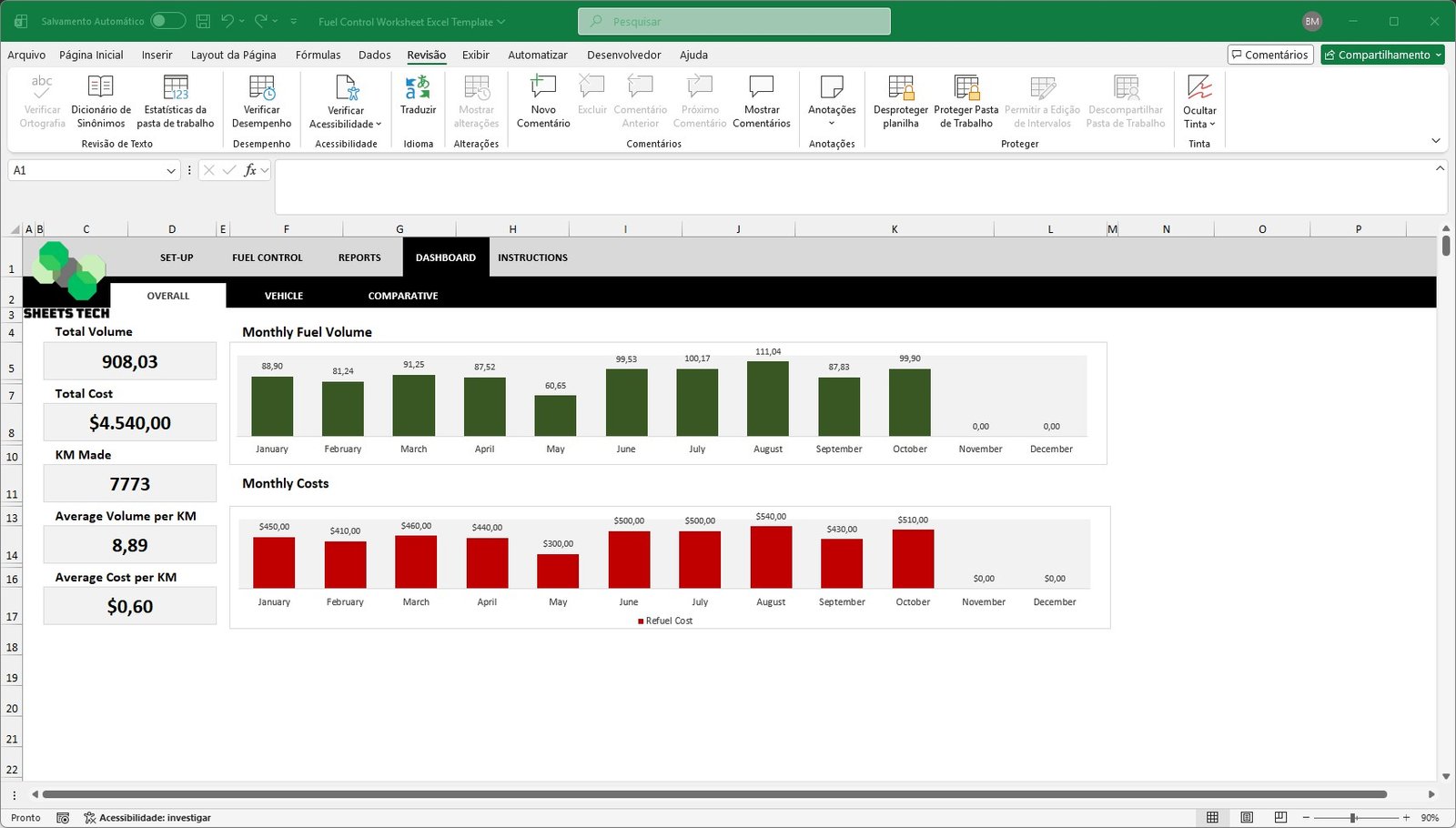
Task: Open Verificar Acessibilidade dropdown arrow
Action: coord(379,125)
